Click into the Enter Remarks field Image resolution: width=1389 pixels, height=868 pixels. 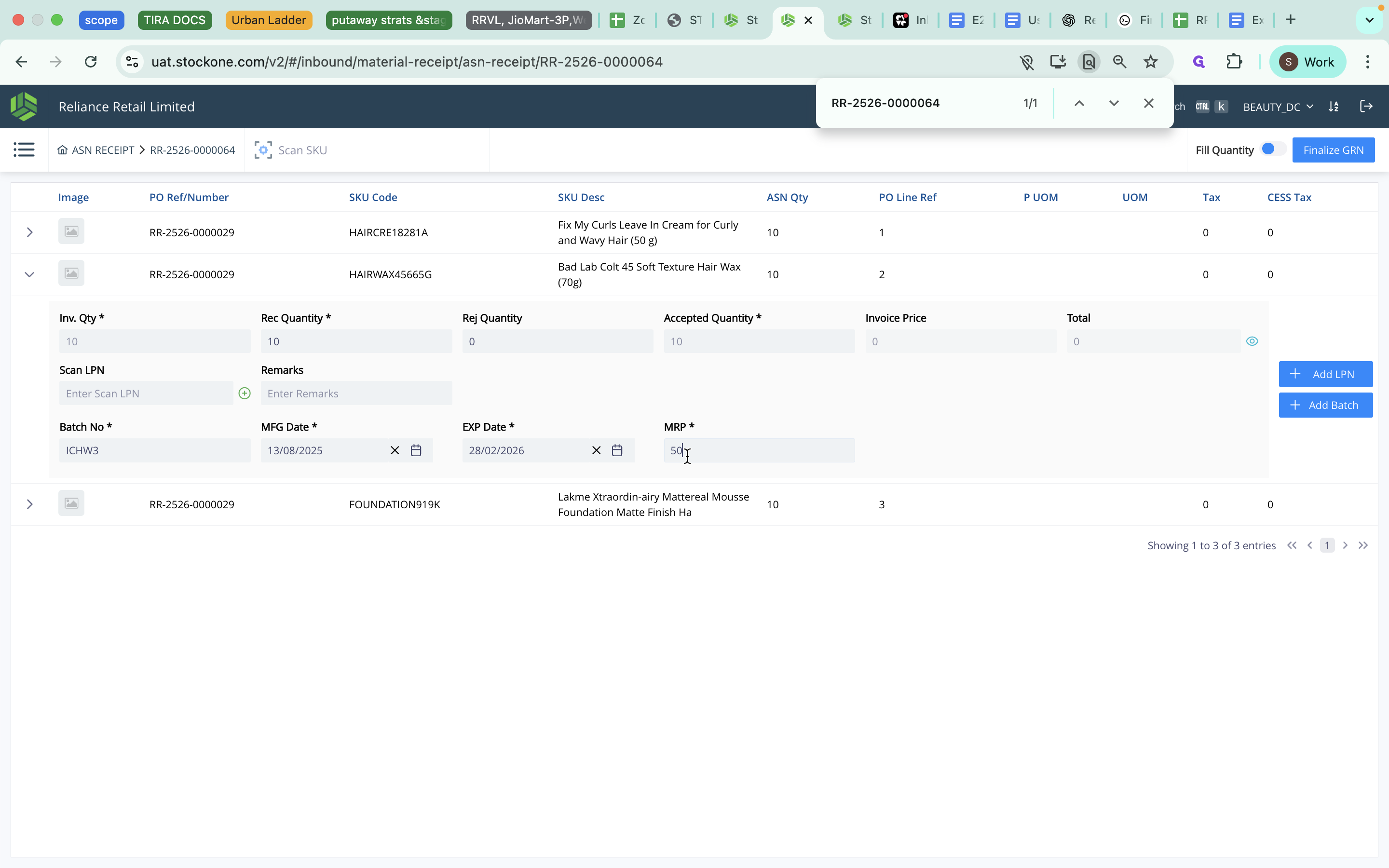(356, 393)
